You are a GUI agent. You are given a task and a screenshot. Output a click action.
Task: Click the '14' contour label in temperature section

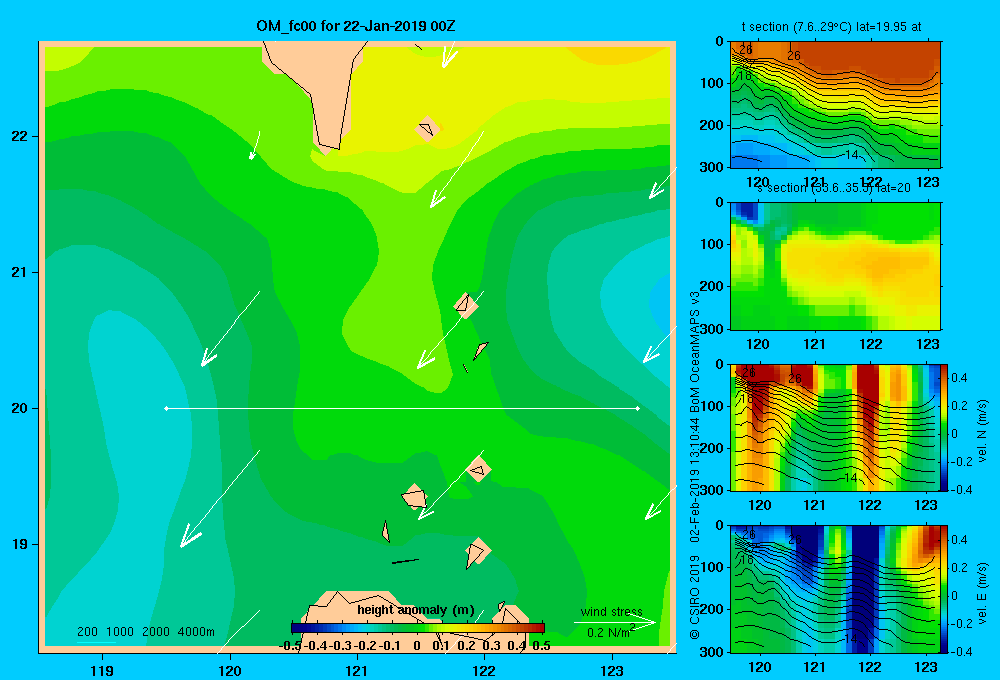click(852, 154)
